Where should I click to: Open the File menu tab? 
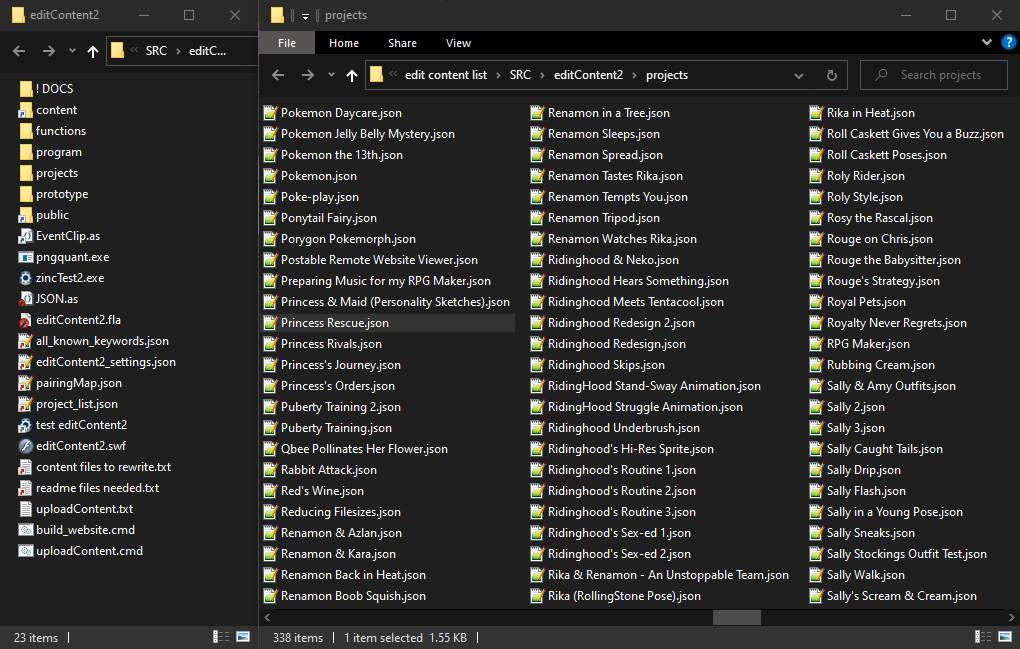tap(287, 43)
